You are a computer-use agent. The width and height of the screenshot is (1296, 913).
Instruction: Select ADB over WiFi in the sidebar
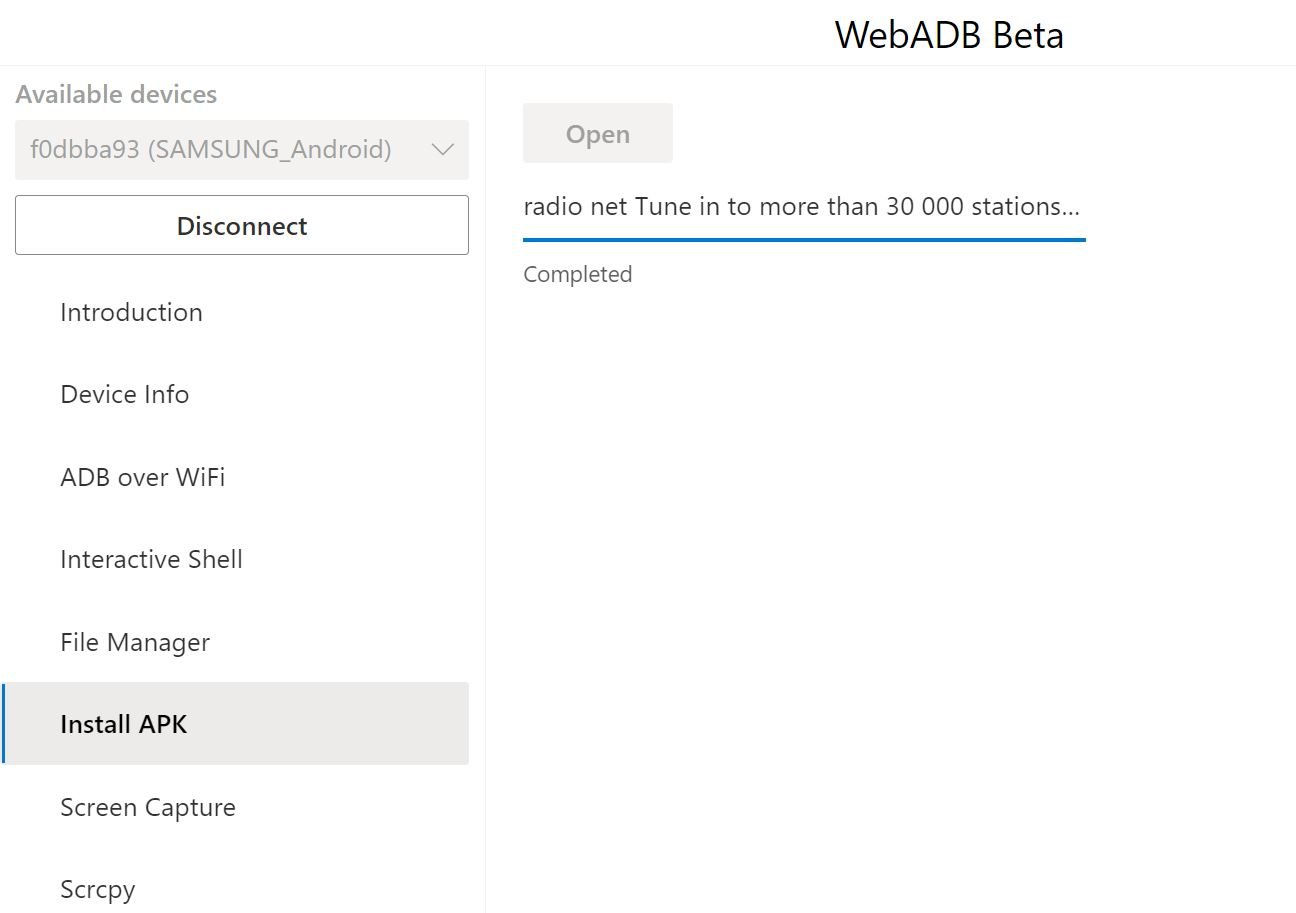pos(142,477)
